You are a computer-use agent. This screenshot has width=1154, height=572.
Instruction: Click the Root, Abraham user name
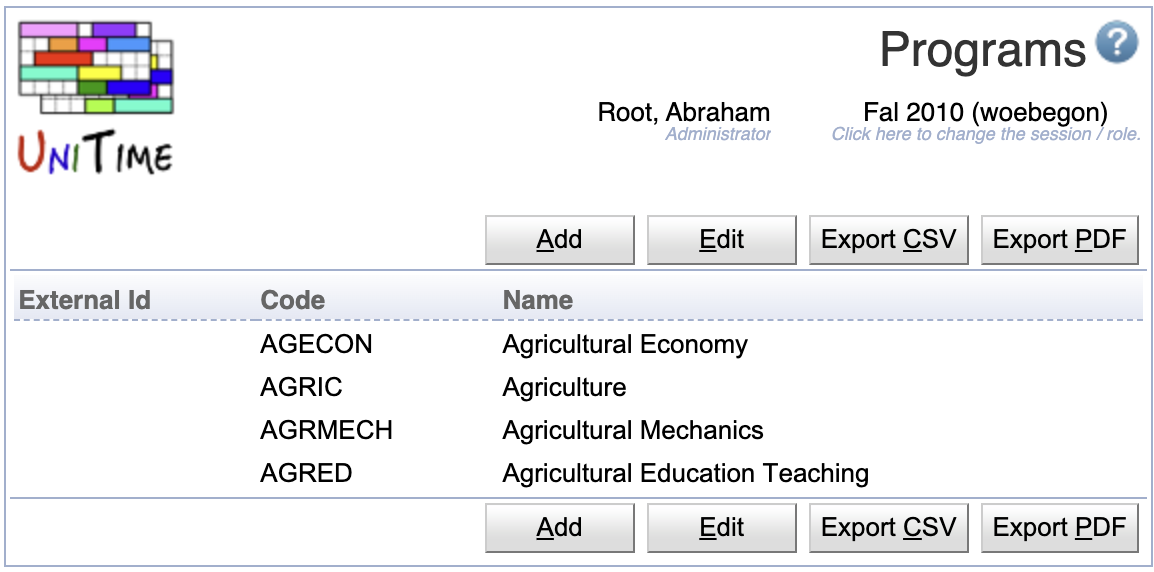684,113
